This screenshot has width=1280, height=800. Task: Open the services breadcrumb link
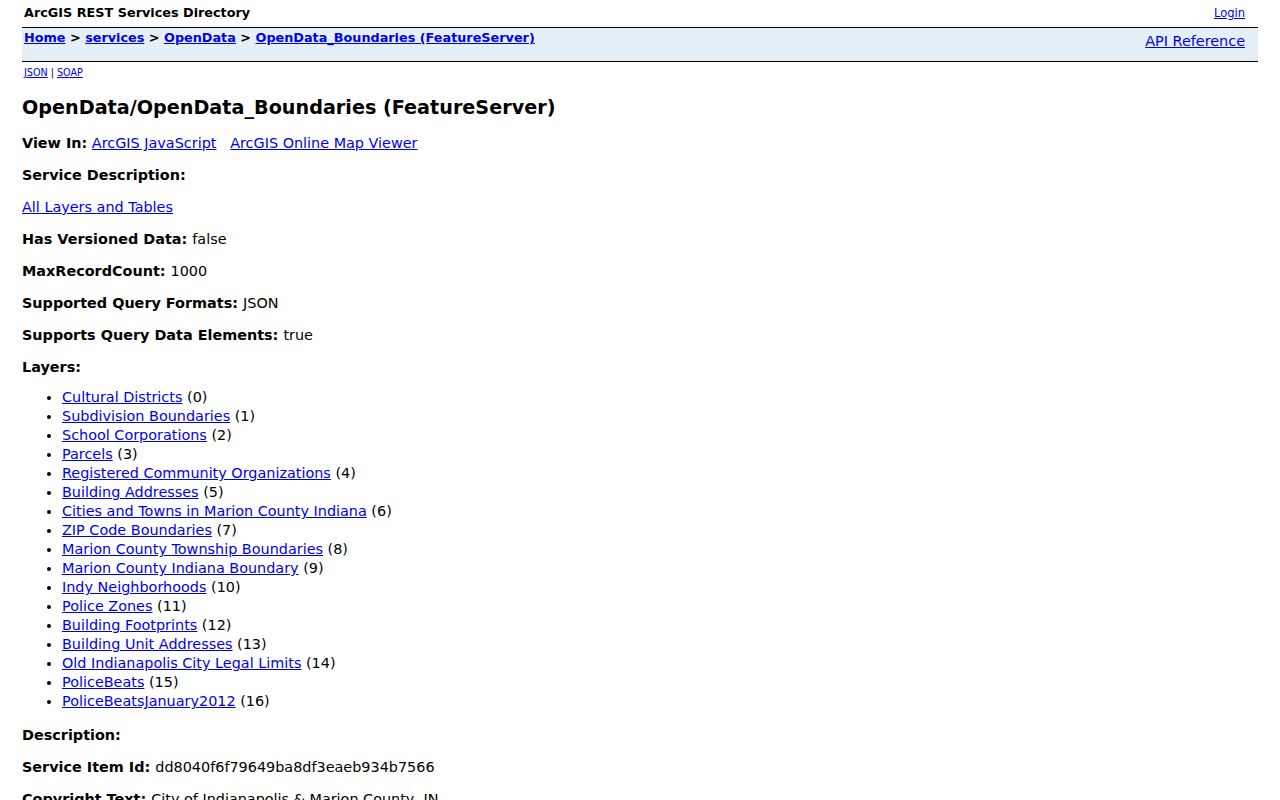(x=115, y=38)
